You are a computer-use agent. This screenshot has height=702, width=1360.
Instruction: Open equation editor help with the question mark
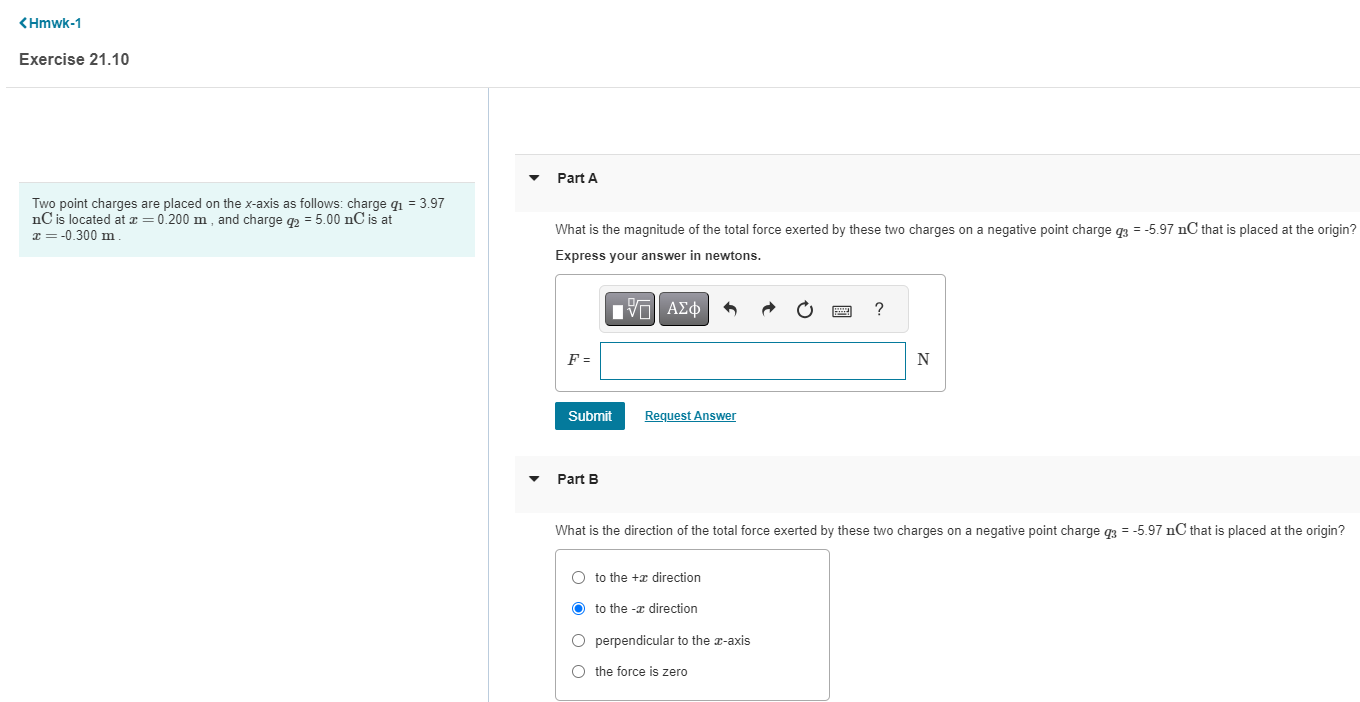(x=879, y=309)
